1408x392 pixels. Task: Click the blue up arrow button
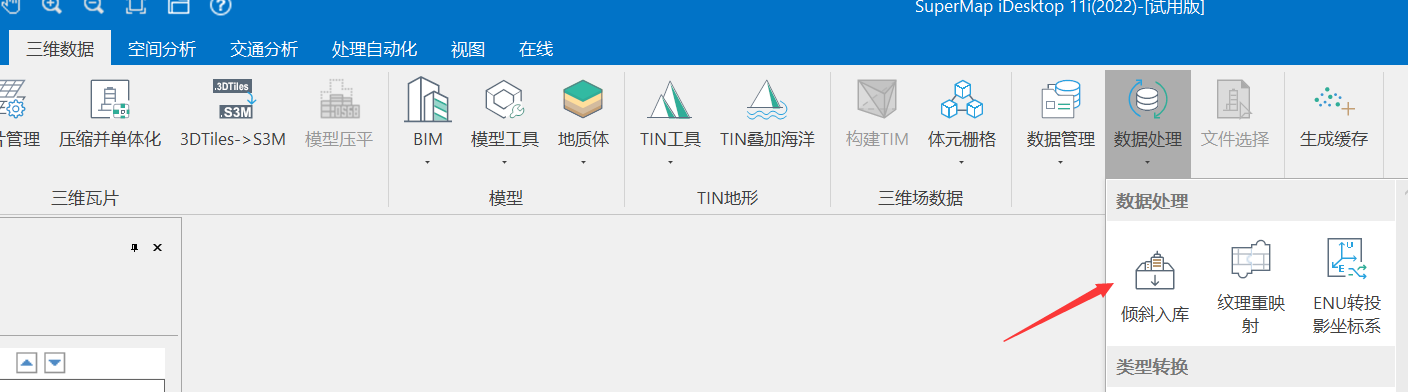tap(28, 362)
